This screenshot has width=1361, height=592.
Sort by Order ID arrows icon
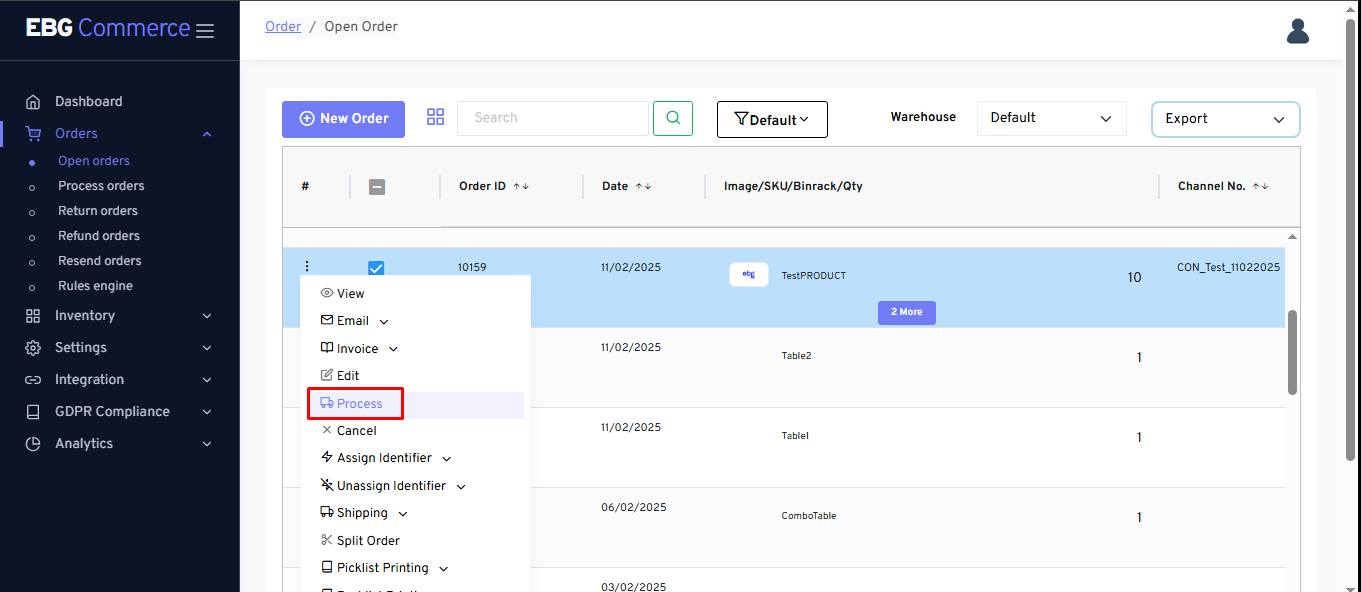(521, 187)
